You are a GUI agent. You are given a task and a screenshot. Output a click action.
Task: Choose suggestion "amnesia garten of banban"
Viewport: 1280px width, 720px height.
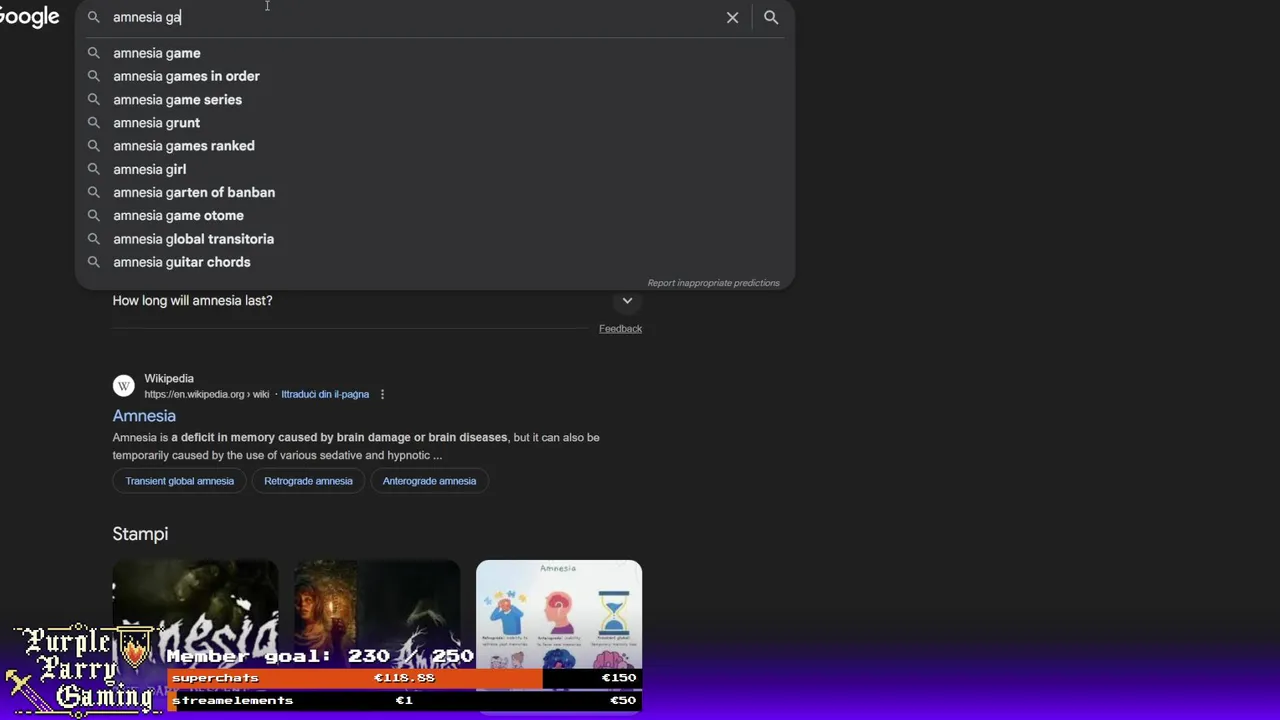(435, 192)
